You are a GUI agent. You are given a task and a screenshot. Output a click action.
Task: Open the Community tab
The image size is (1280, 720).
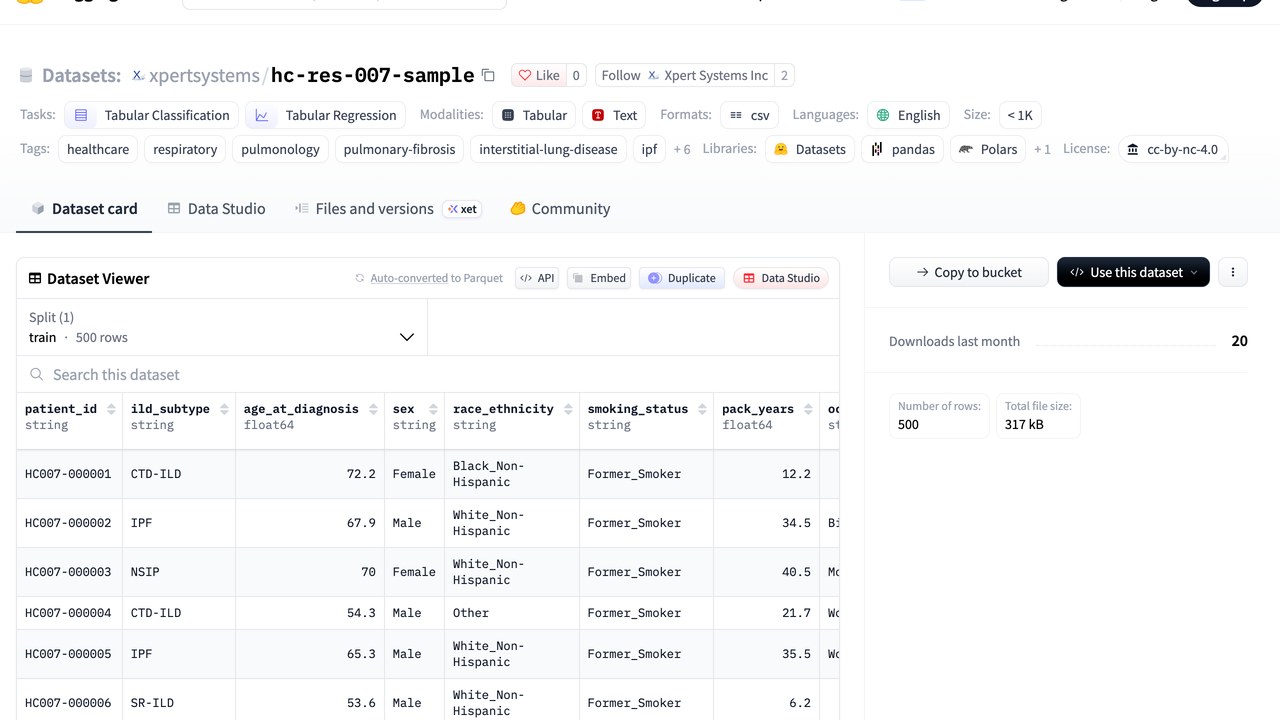coord(560,208)
